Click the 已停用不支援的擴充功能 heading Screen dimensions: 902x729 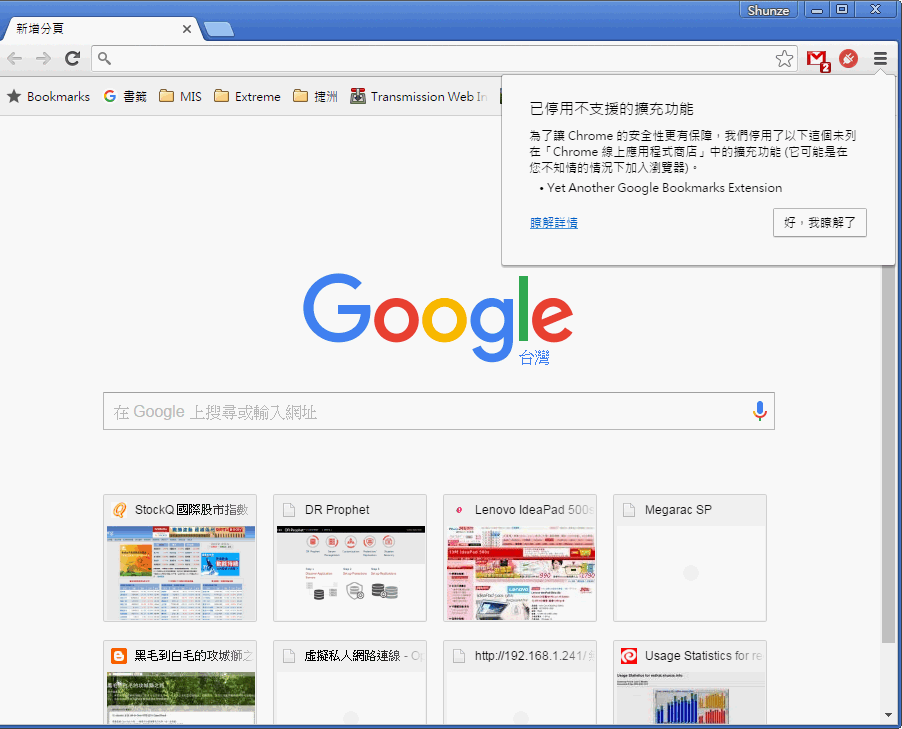[x=611, y=109]
